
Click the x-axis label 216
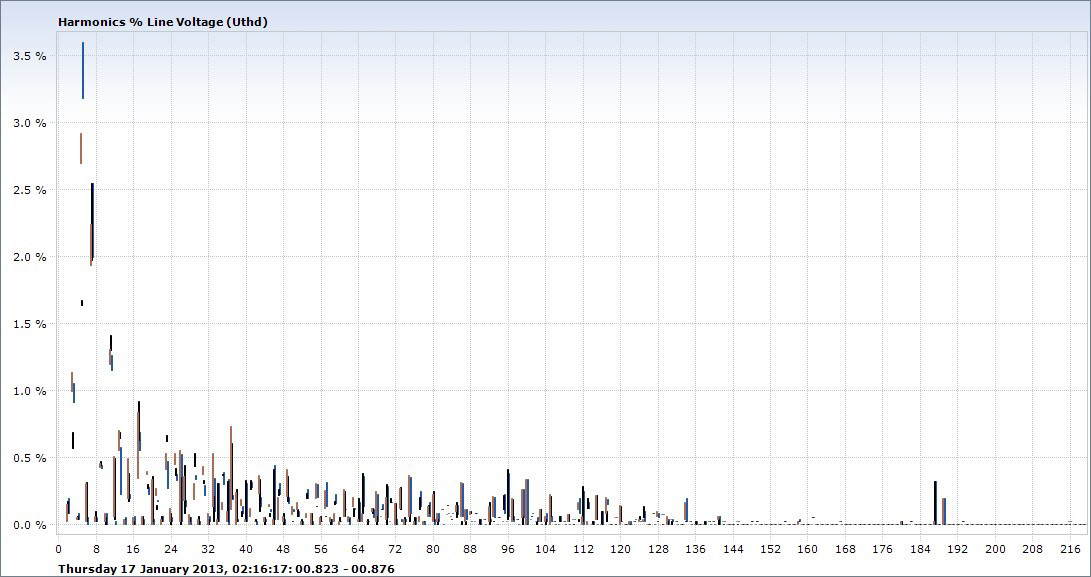1071,549
